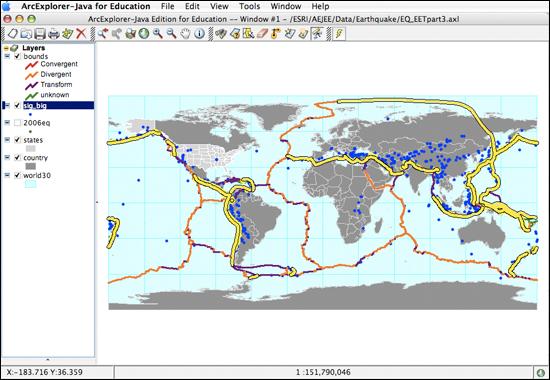Select the 2006eq layer name

pos(37,123)
